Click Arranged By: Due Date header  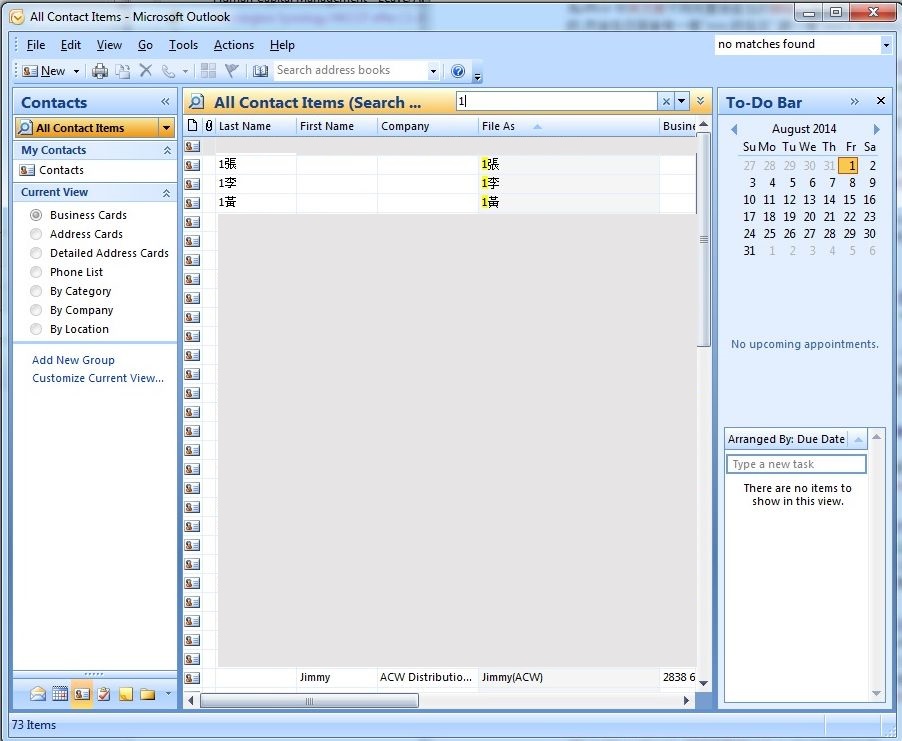tap(786, 439)
